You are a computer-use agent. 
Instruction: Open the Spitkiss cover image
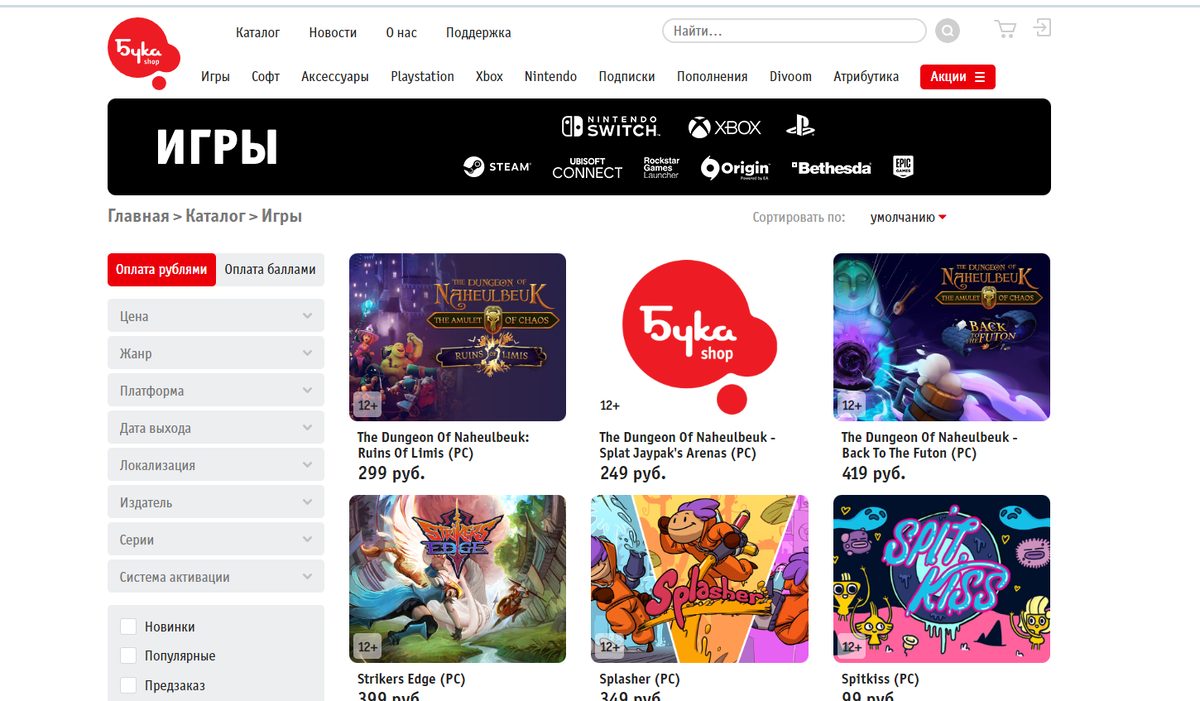[x=941, y=579]
